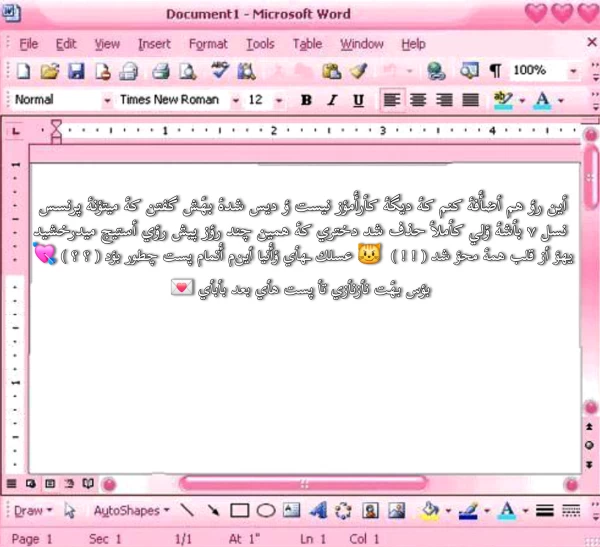This screenshot has height=547, width=600.
Task: Click the ruler tab selector L button
Action: point(15,131)
